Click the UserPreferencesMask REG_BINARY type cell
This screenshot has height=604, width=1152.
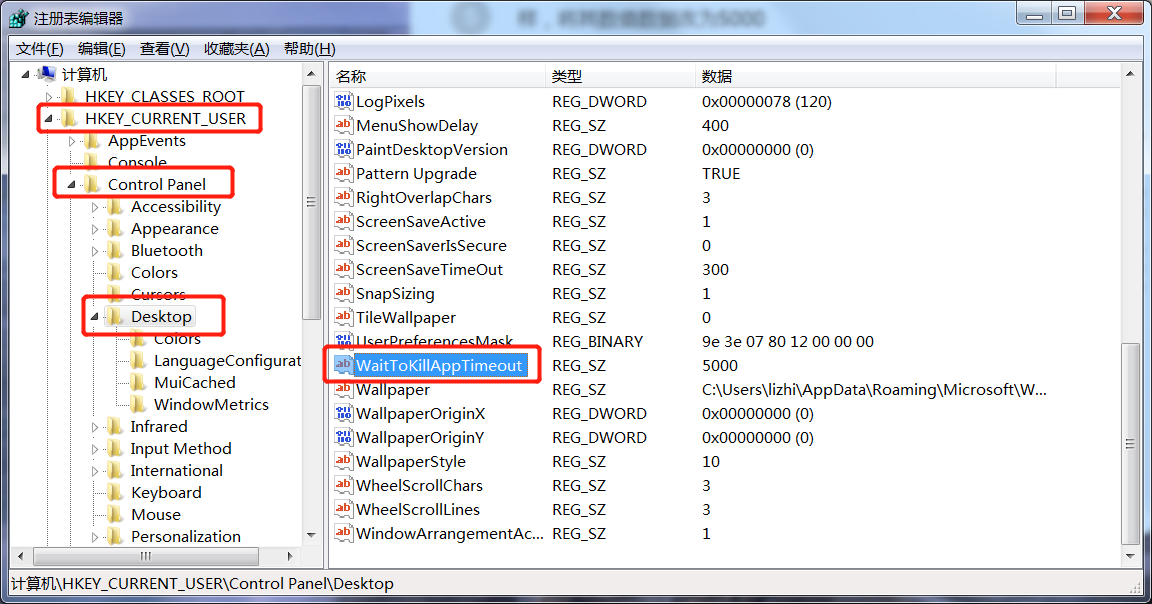(x=598, y=342)
